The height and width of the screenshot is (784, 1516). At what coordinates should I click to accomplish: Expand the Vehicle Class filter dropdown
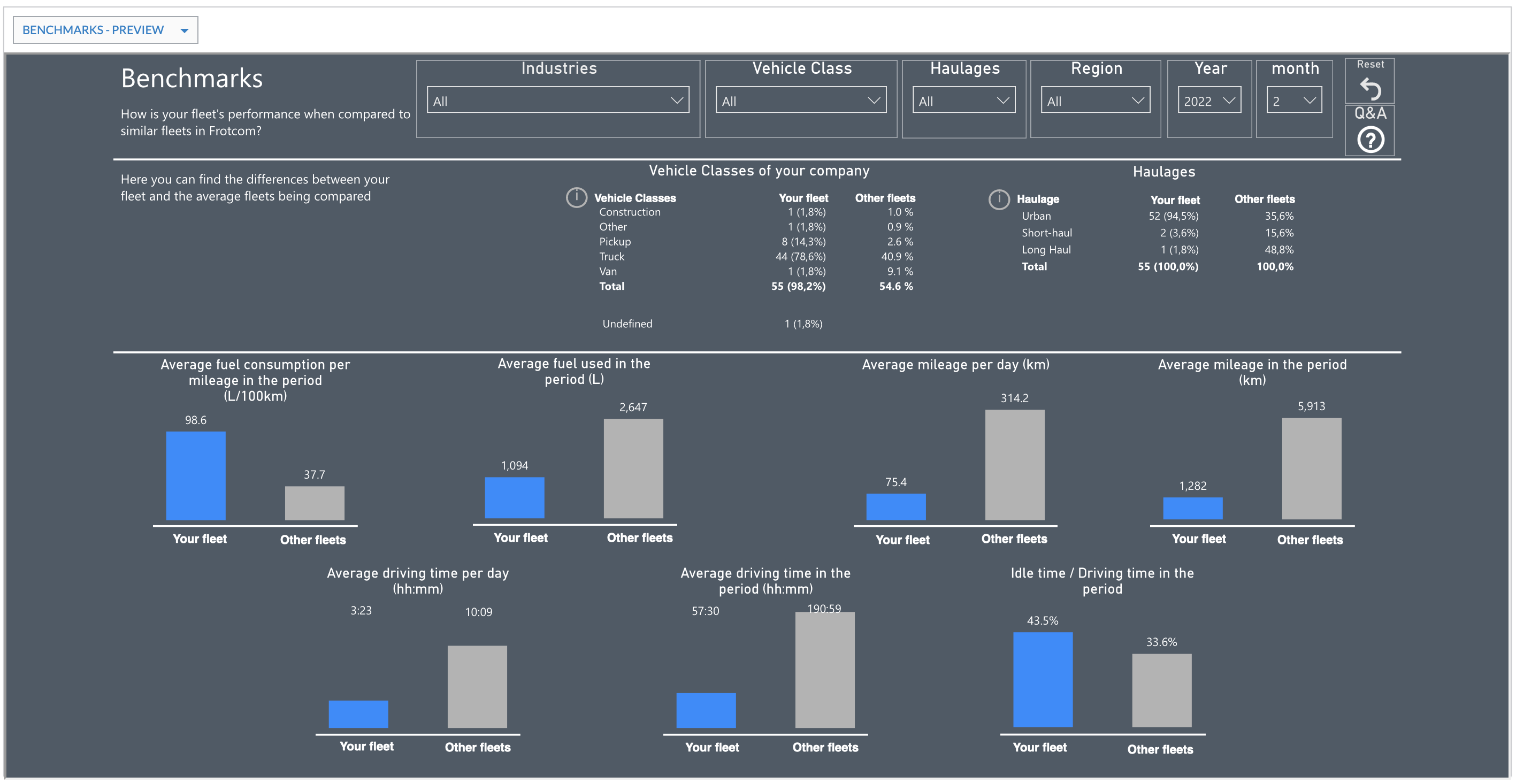click(x=801, y=101)
